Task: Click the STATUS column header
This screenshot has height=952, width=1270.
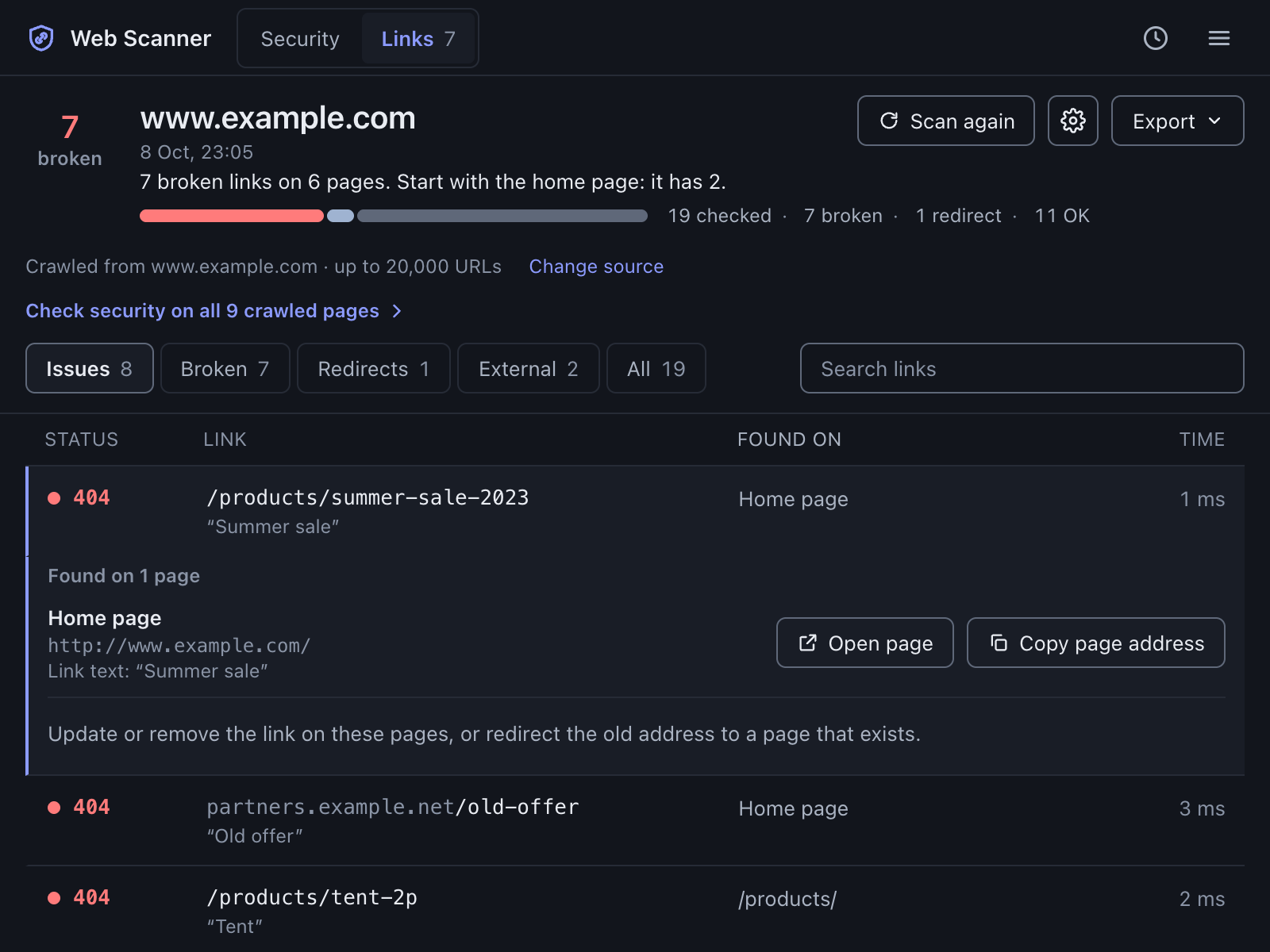Action: 82,440
